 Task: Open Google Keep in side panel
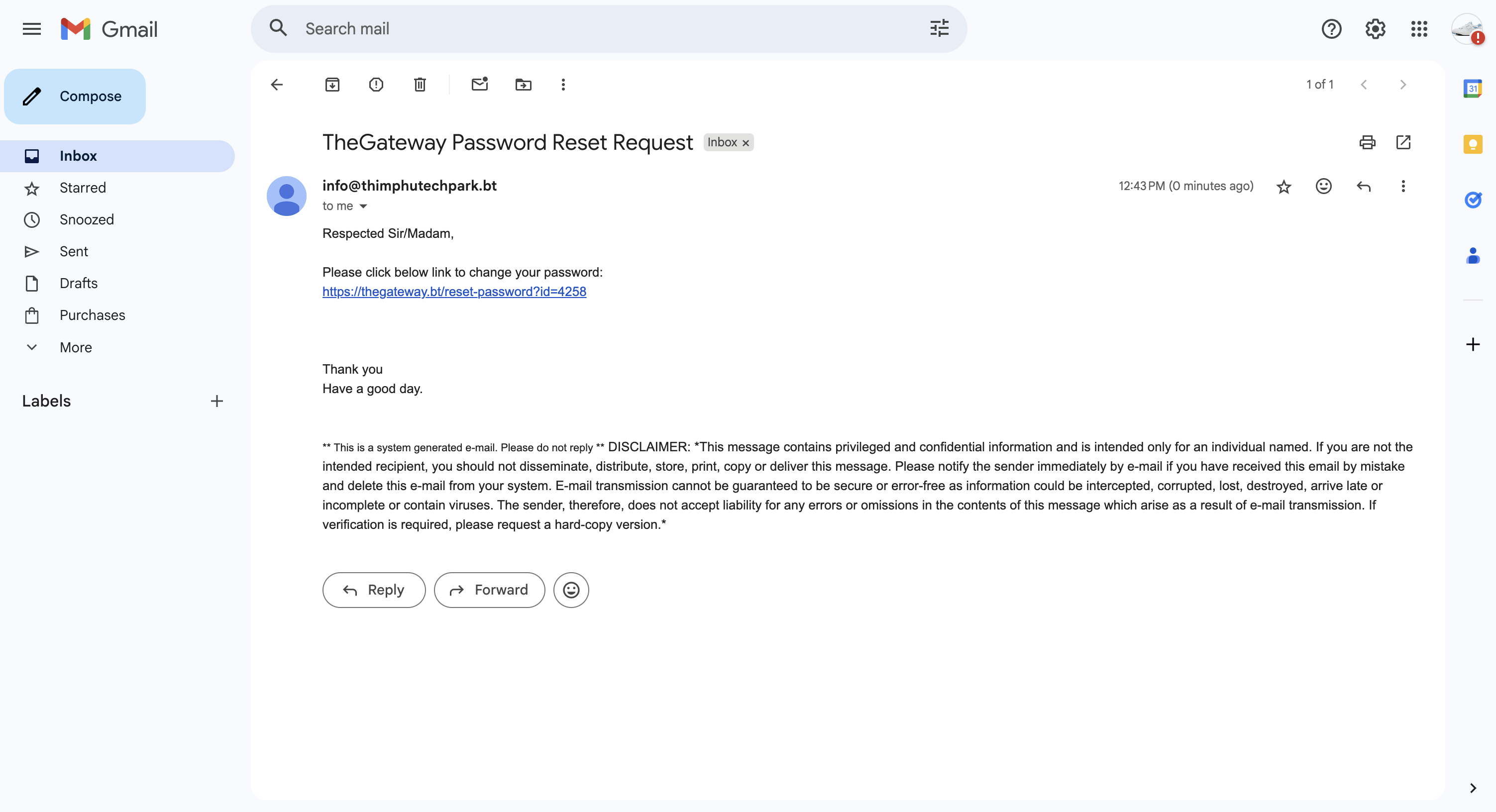click(1472, 144)
